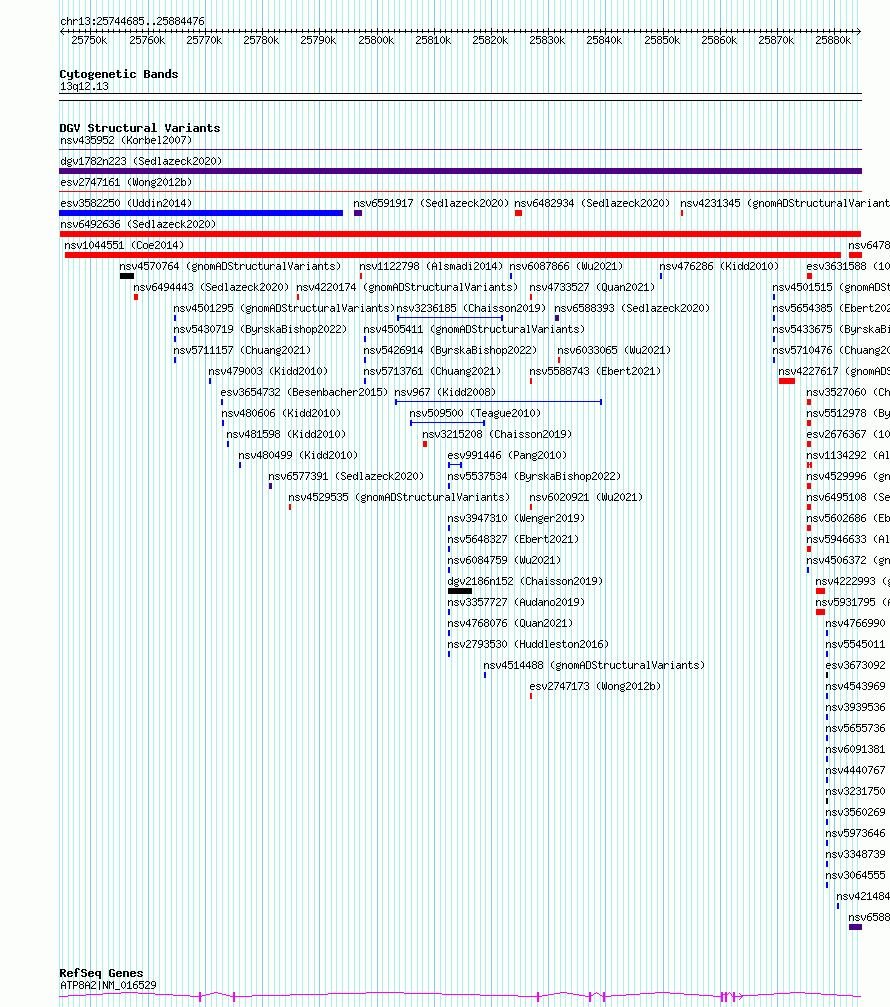The width and height of the screenshot is (890, 1007).
Task: Open variant nsv6591917 (Sedlazeck2020)
Action: (431, 203)
